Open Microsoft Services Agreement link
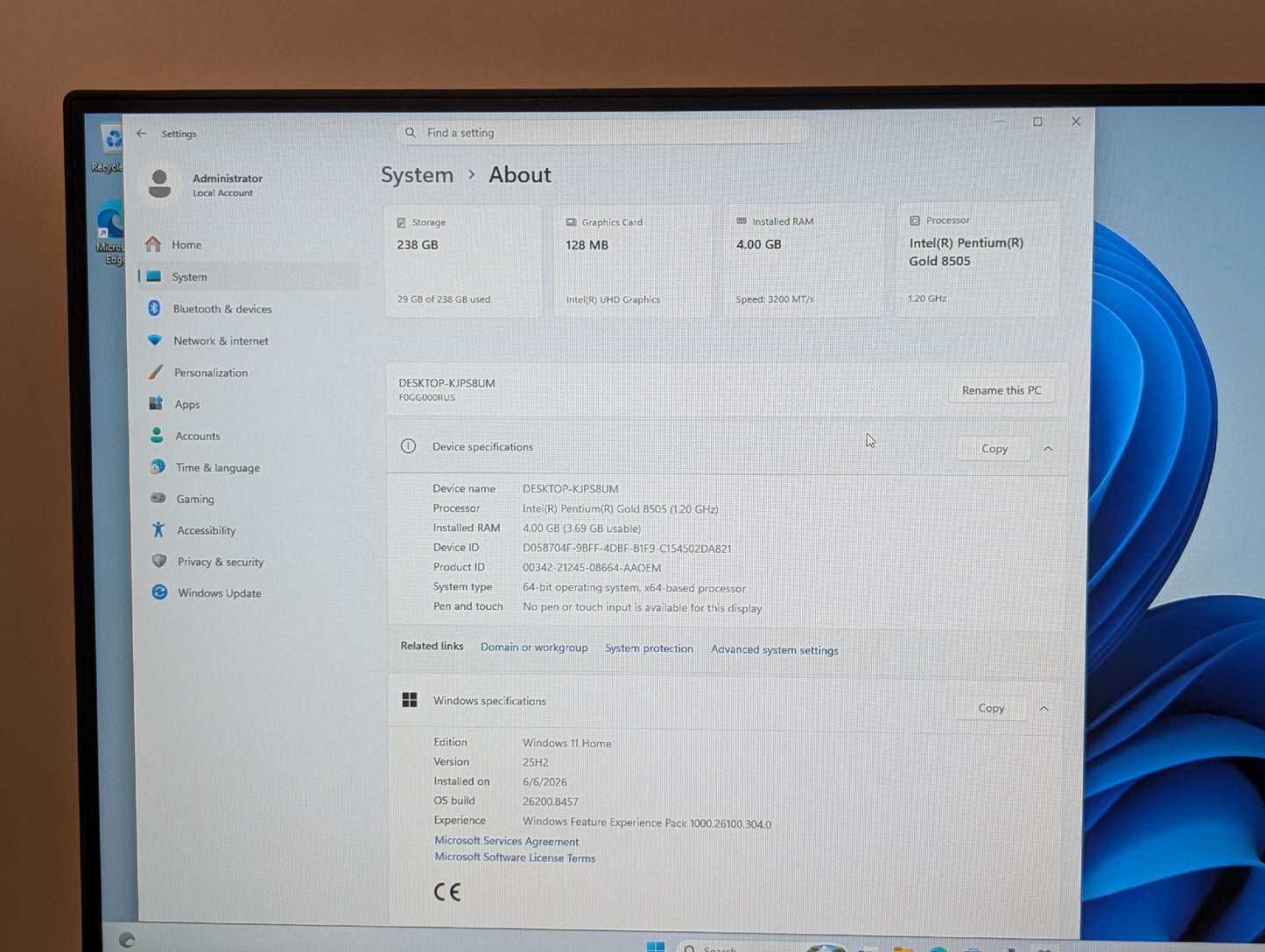Viewport: 1265px width, 952px height. tap(507, 841)
